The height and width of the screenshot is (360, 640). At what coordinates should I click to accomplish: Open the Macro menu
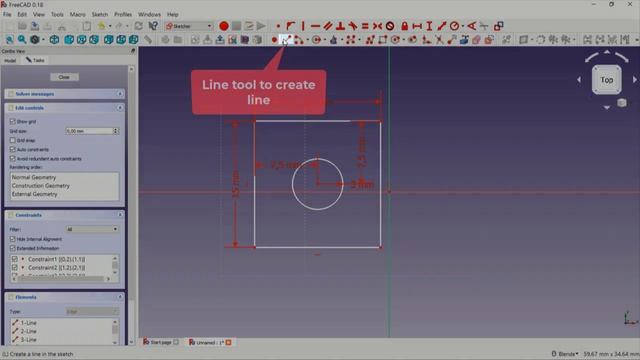pos(78,14)
